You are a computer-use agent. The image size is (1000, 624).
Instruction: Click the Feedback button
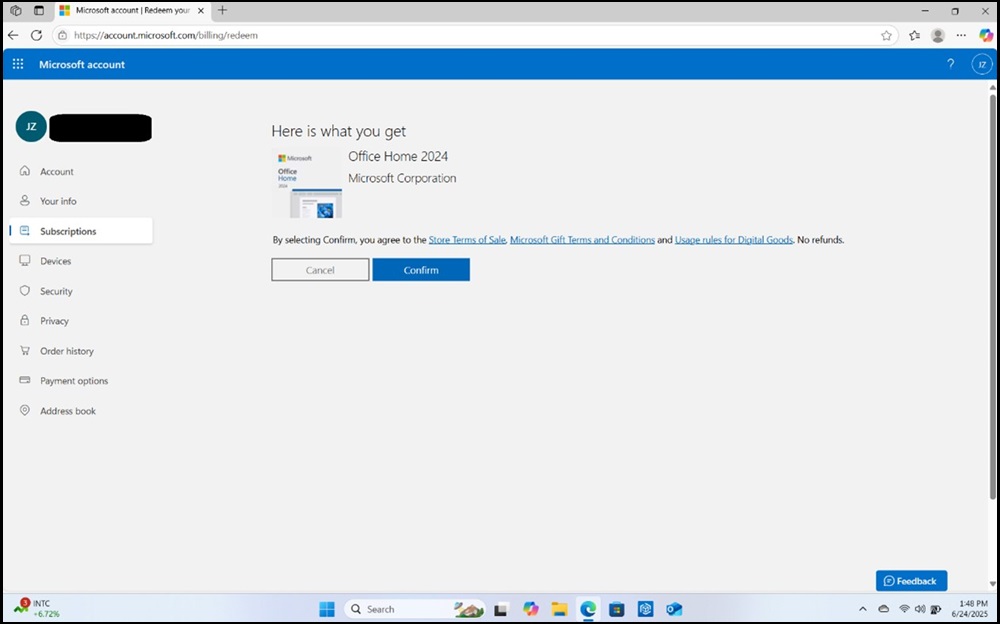911,580
